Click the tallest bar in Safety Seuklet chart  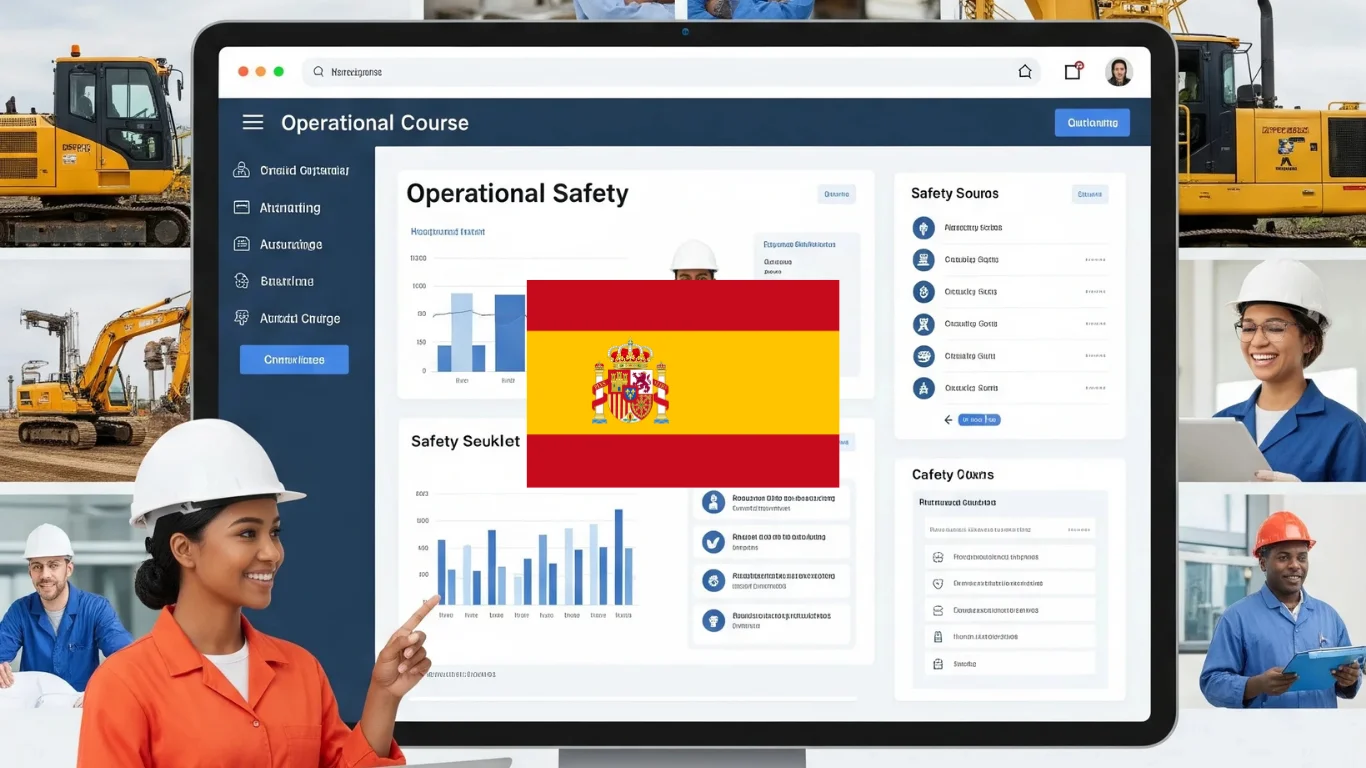(618, 557)
